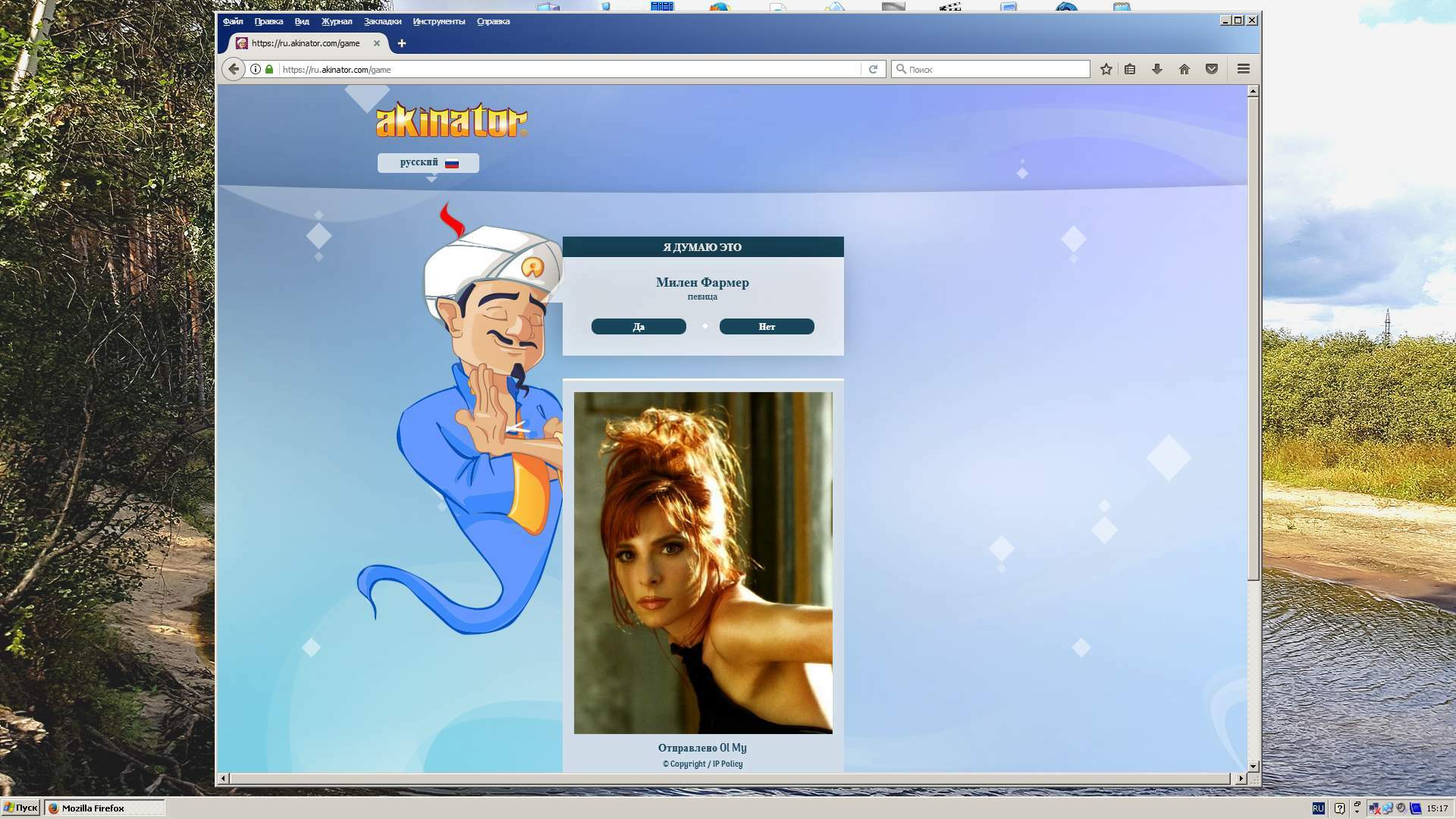1456x819 pixels.
Task: Click the horizontal scrollbar right arrow
Action: pyautogui.click(x=1241, y=779)
